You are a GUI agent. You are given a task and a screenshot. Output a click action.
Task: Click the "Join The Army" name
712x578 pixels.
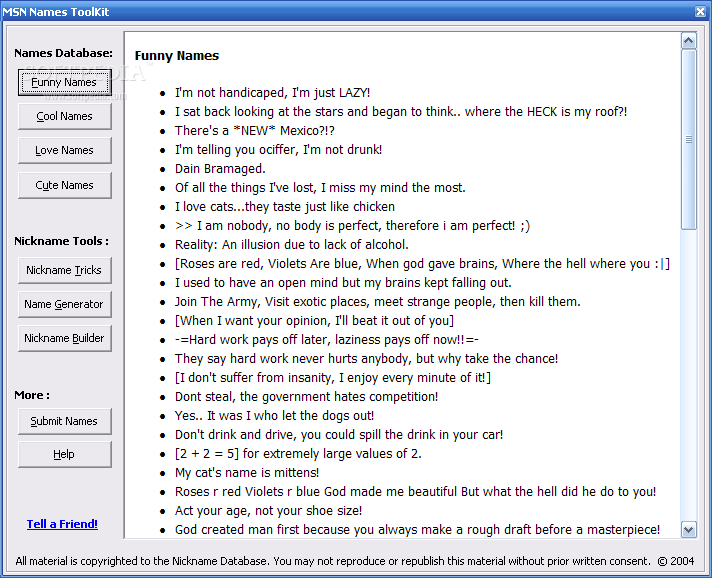(378, 302)
